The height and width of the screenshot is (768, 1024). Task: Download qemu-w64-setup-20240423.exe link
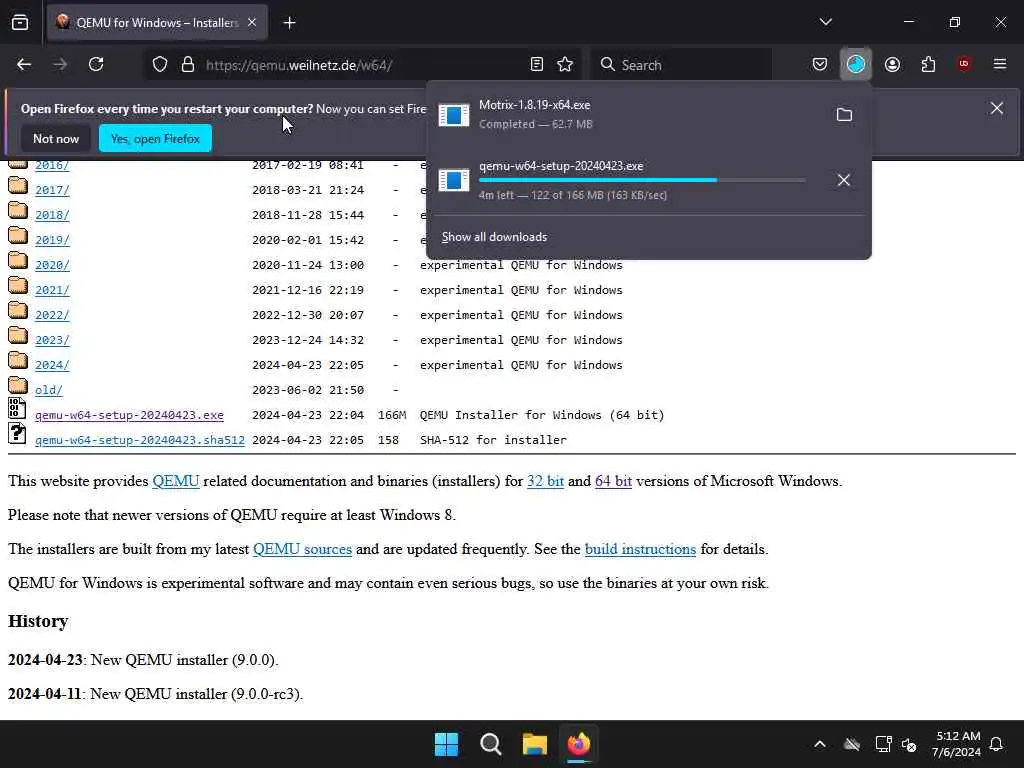tap(129, 415)
